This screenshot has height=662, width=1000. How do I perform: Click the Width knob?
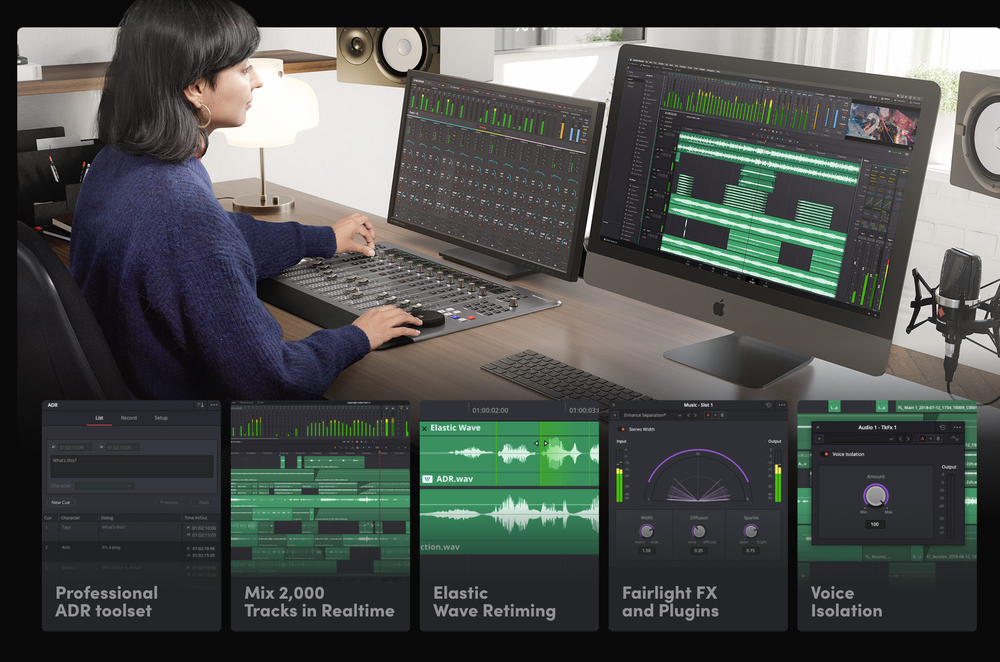tap(647, 531)
